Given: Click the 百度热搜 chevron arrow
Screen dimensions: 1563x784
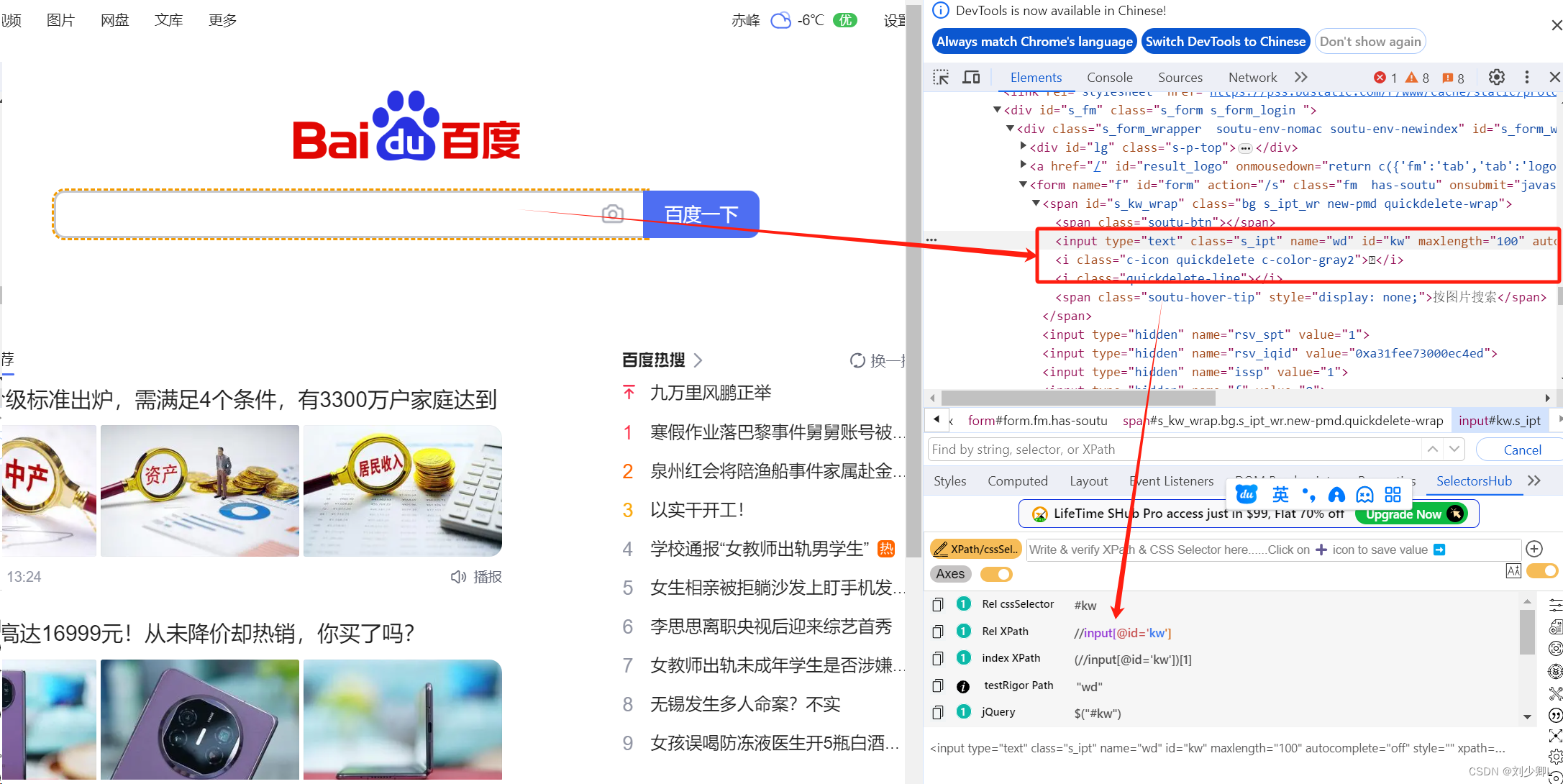Looking at the screenshot, I should [x=698, y=360].
